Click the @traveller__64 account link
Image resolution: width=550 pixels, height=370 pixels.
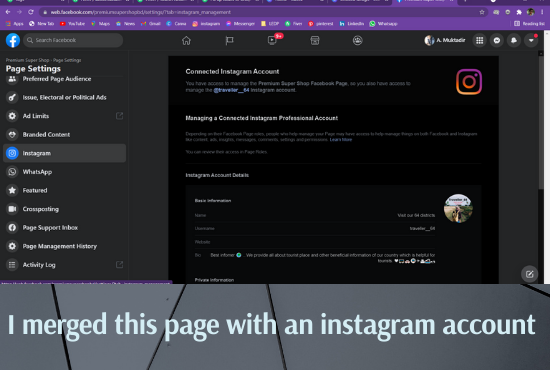(231, 90)
